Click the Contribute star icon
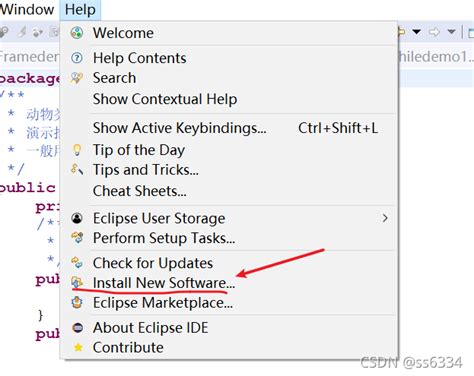 [x=78, y=347]
